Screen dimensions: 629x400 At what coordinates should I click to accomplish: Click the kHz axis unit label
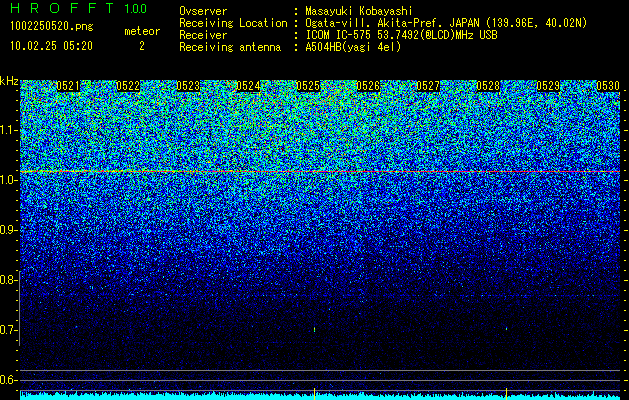tap(9, 81)
